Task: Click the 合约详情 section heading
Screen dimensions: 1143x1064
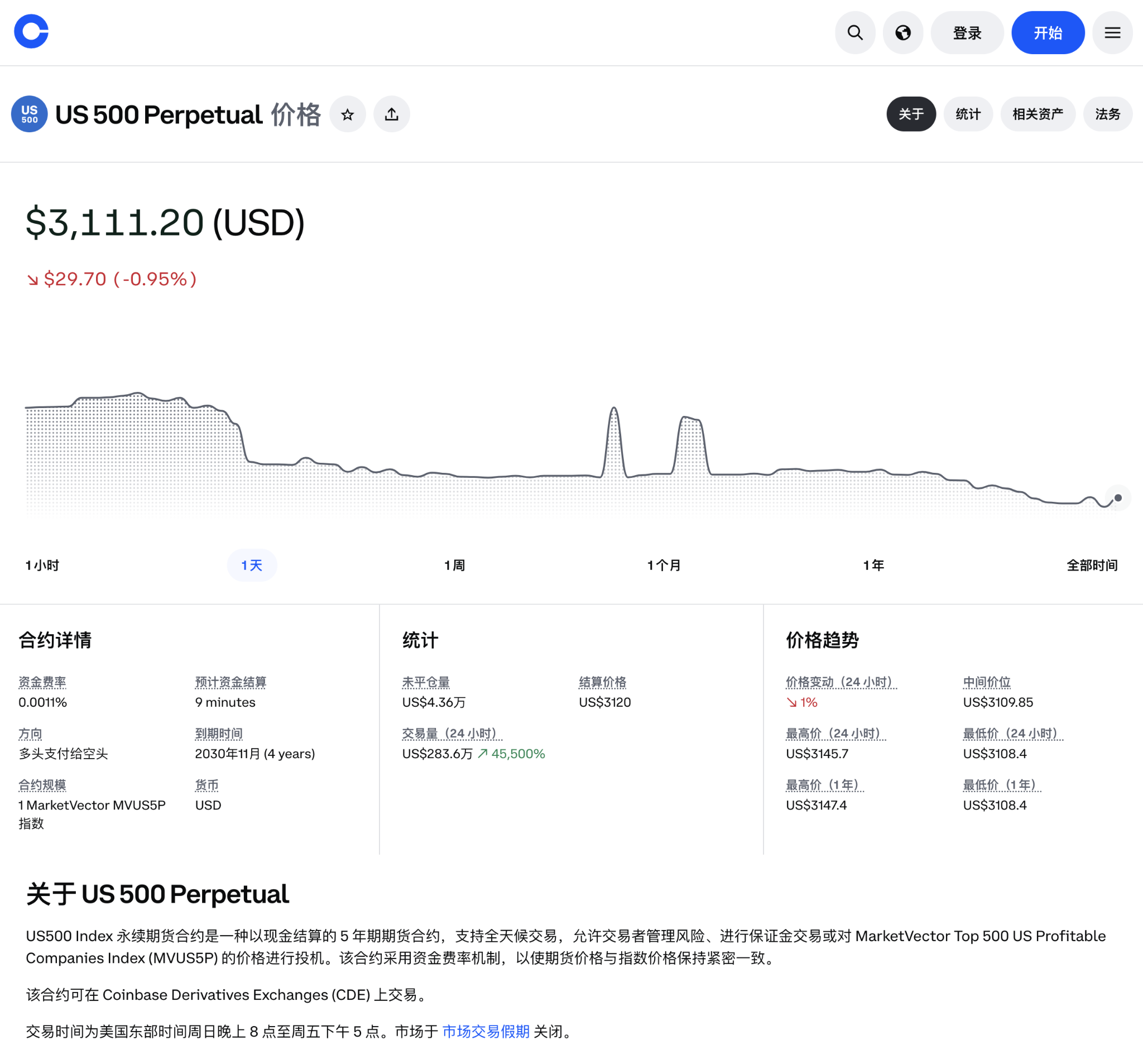Action: coord(55,640)
